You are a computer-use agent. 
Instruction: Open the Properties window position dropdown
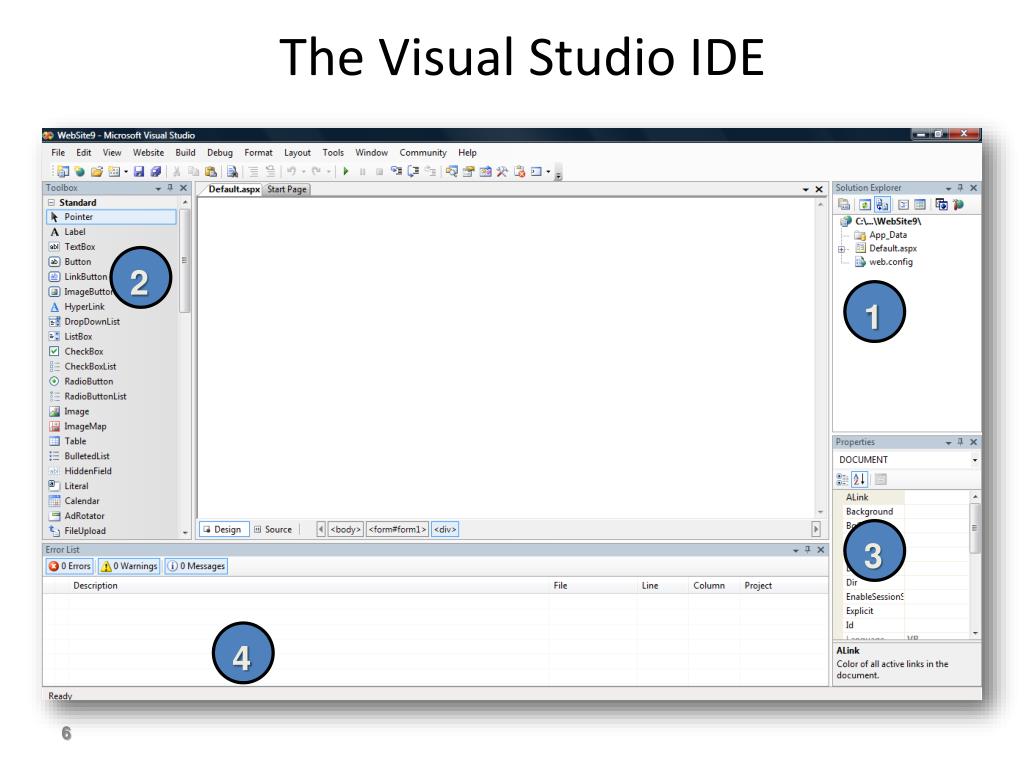(948, 443)
